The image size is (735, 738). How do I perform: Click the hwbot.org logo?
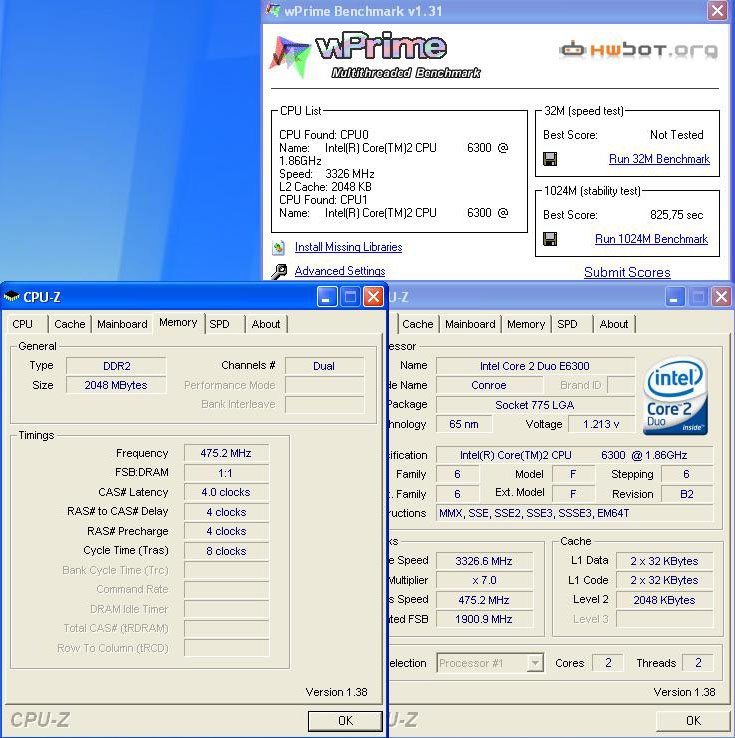click(x=639, y=50)
